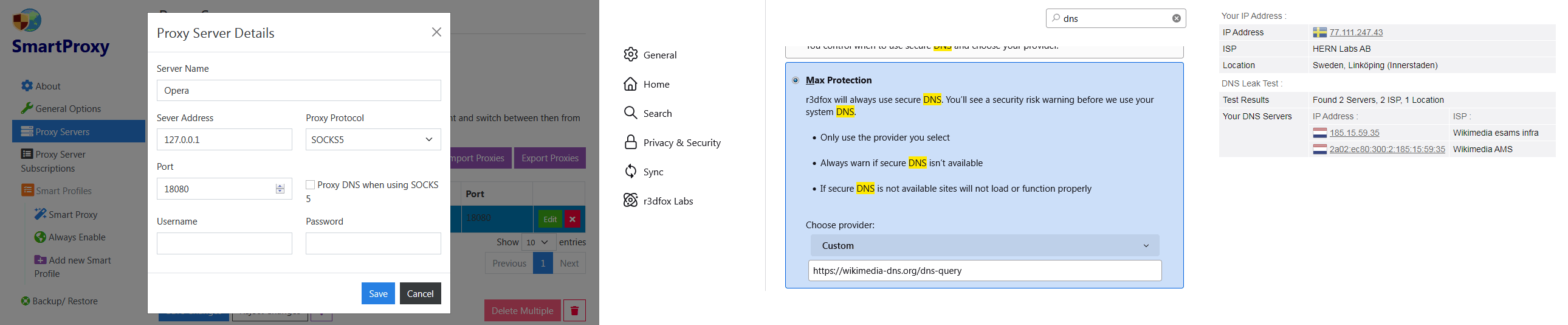Open r3dfox Labs icon in settings sidebar

click(x=631, y=201)
